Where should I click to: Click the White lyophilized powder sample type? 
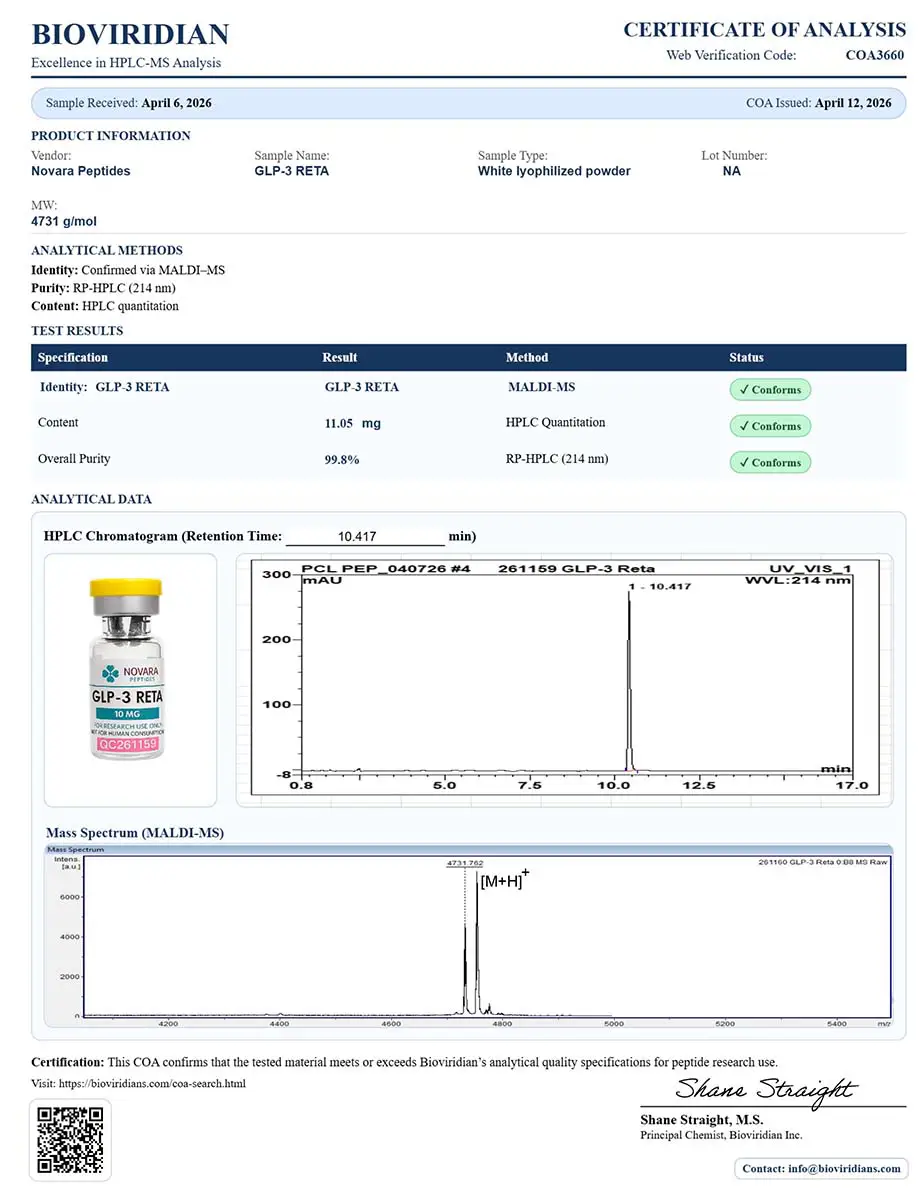pos(554,171)
